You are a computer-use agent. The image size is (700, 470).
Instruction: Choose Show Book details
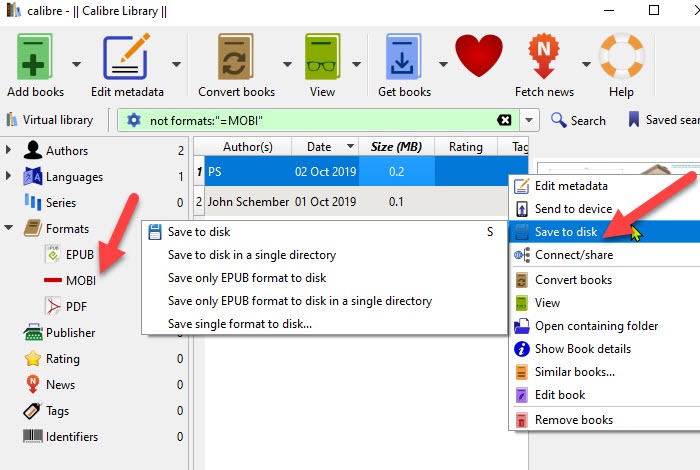(604, 349)
